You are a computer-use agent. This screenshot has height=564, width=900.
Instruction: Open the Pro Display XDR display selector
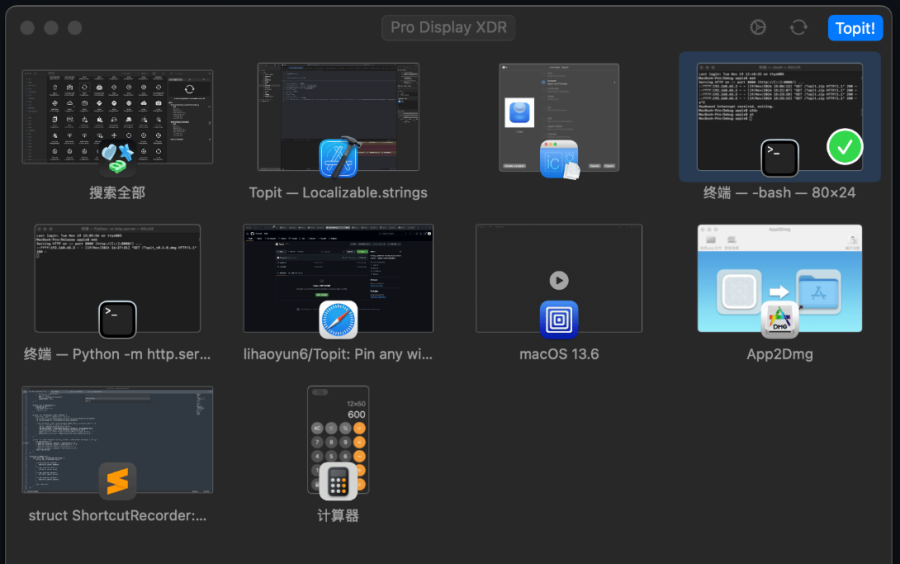coord(448,28)
